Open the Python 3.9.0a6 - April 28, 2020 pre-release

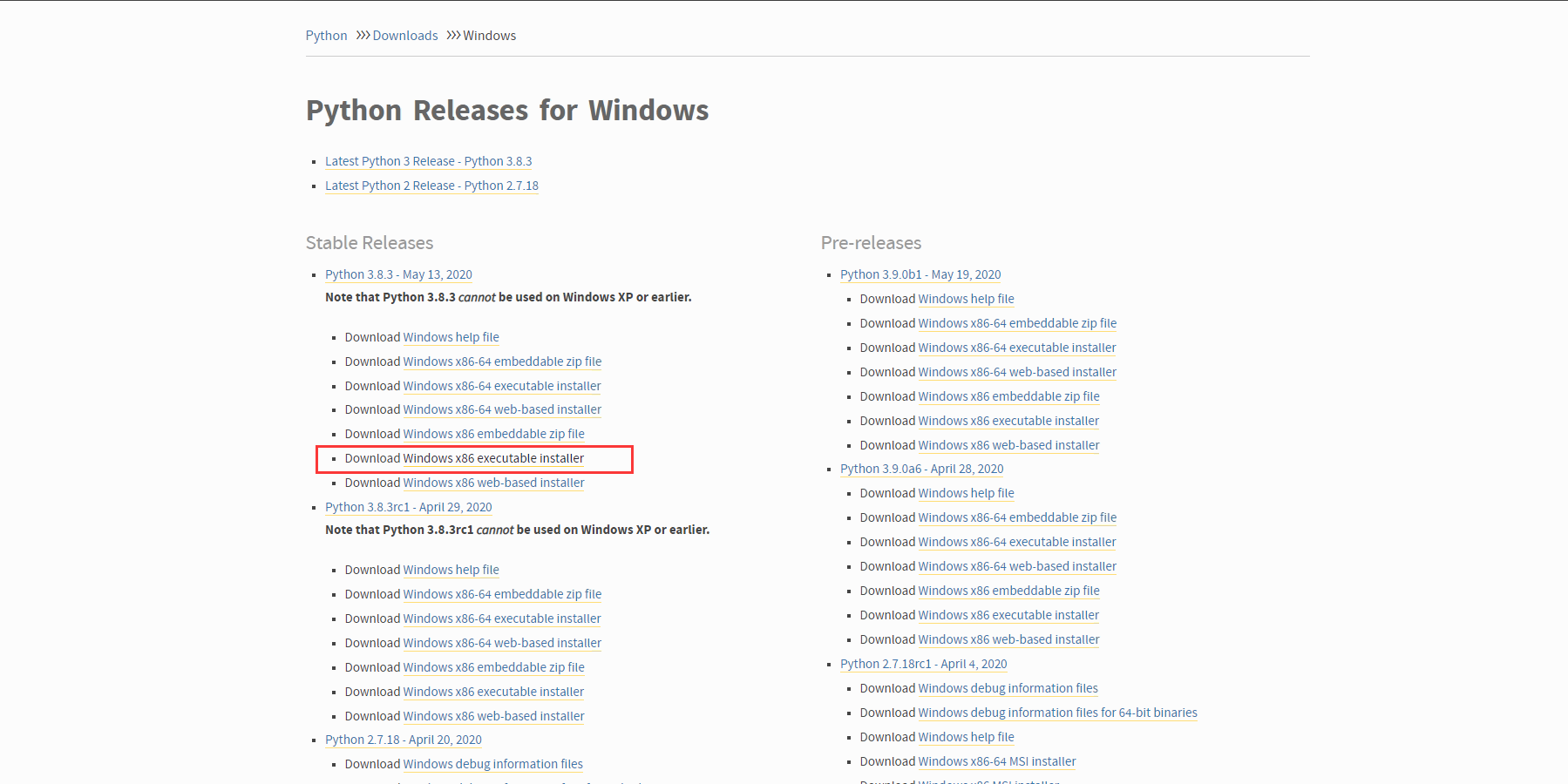point(922,469)
